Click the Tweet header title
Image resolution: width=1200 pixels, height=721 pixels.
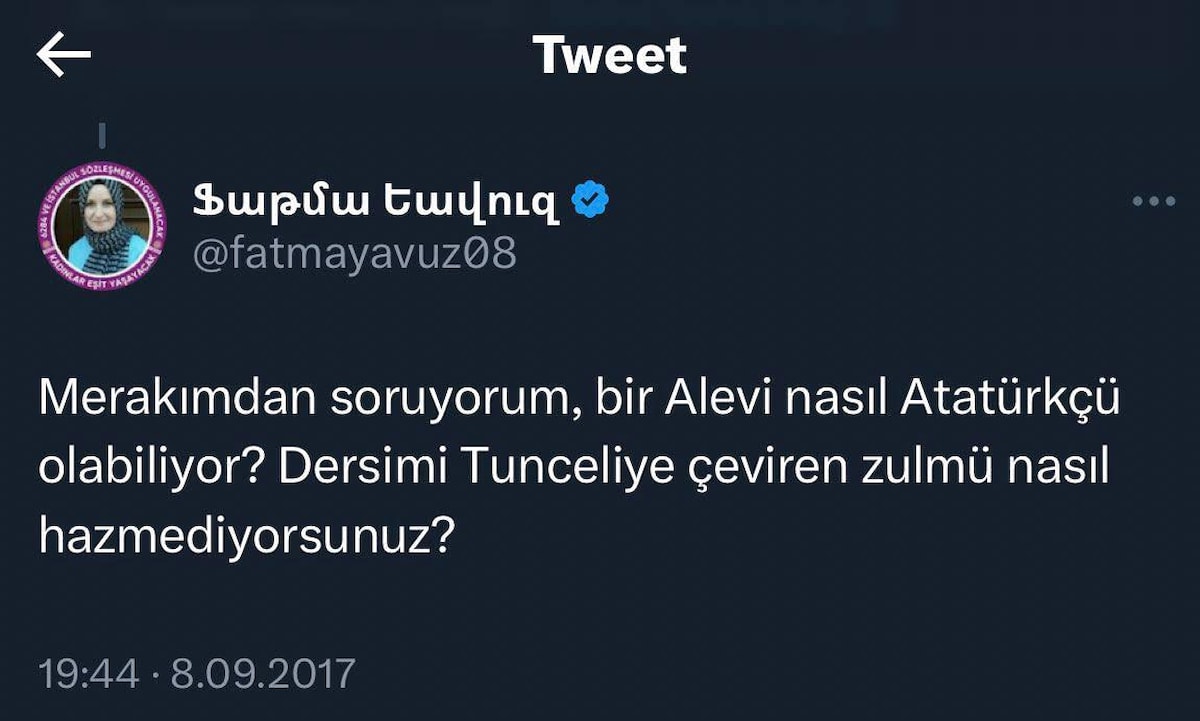coord(609,55)
